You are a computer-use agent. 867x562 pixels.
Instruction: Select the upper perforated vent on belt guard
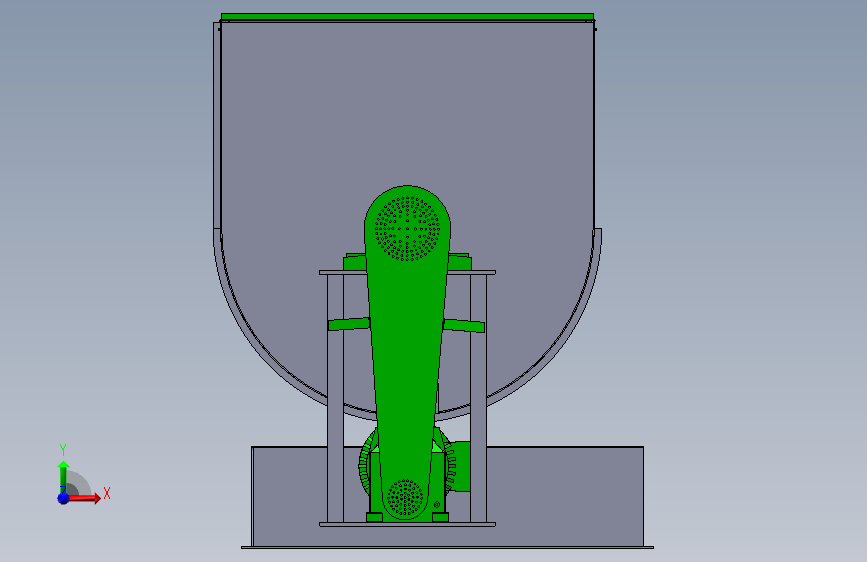click(408, 228)
